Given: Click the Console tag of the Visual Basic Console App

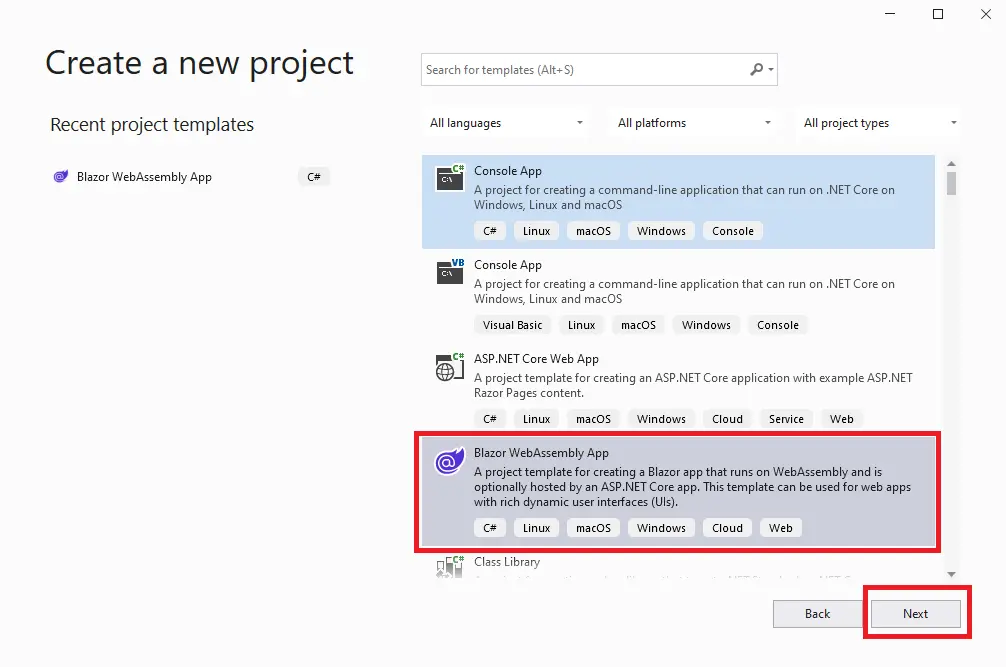Looking at the screenshot, I should (x=778, y=325).
